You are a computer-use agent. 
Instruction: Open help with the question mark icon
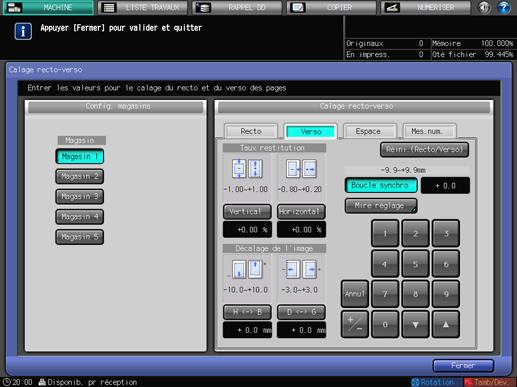click(504, 7)
